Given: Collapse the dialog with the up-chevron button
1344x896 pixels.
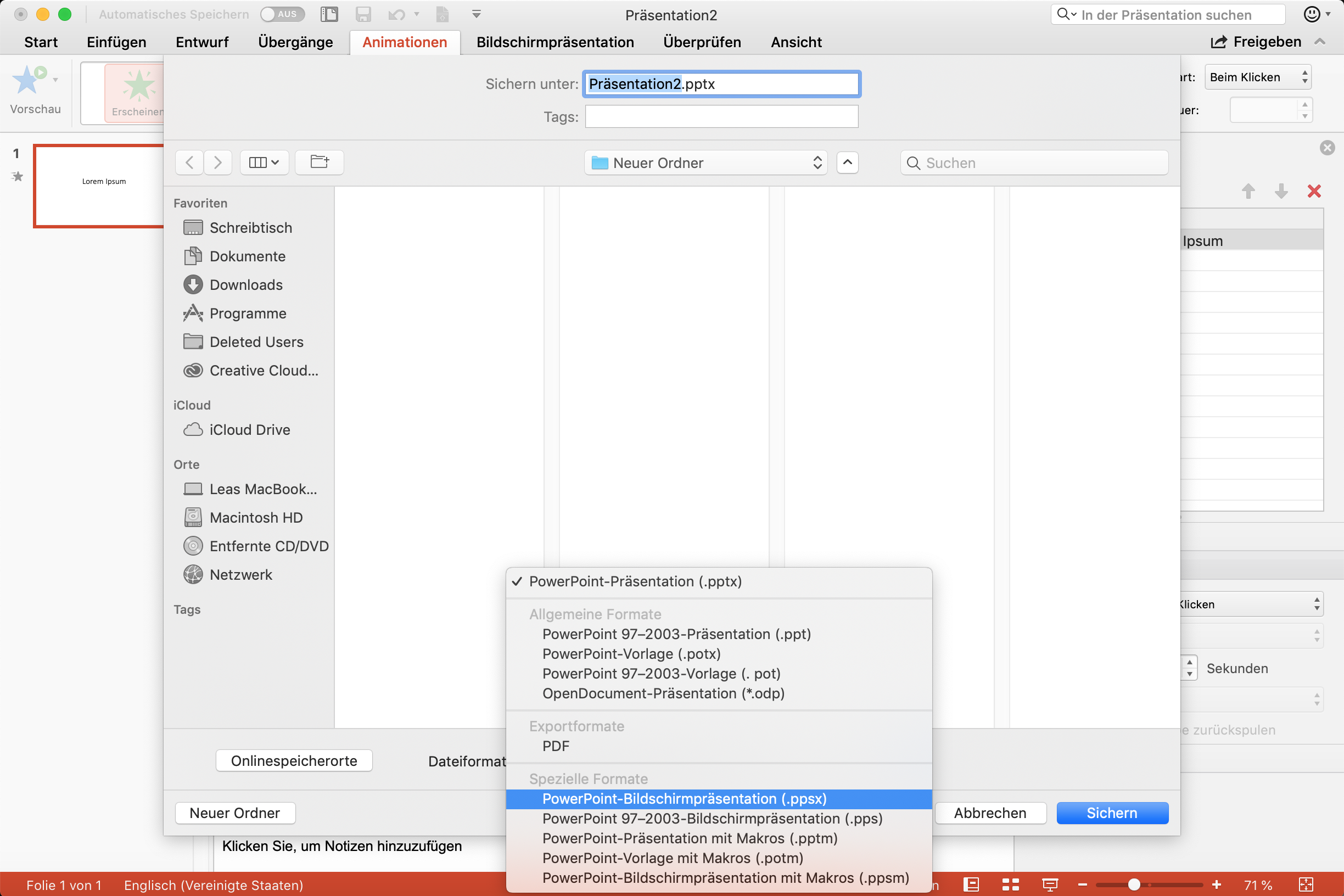Looking at the screenshot, I should click(x=848, y=163).
